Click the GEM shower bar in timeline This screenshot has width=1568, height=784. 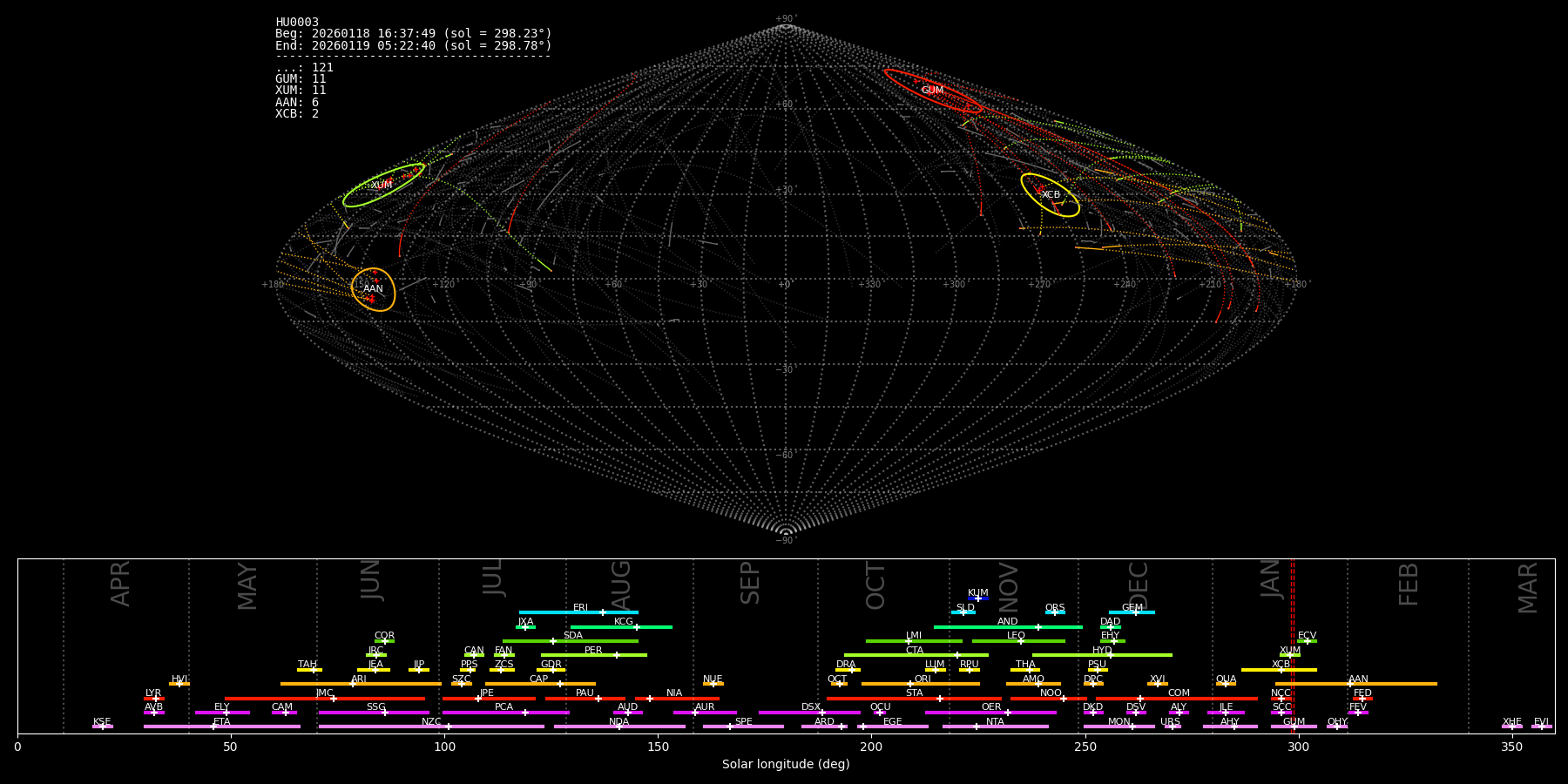tap(1132, 612)
